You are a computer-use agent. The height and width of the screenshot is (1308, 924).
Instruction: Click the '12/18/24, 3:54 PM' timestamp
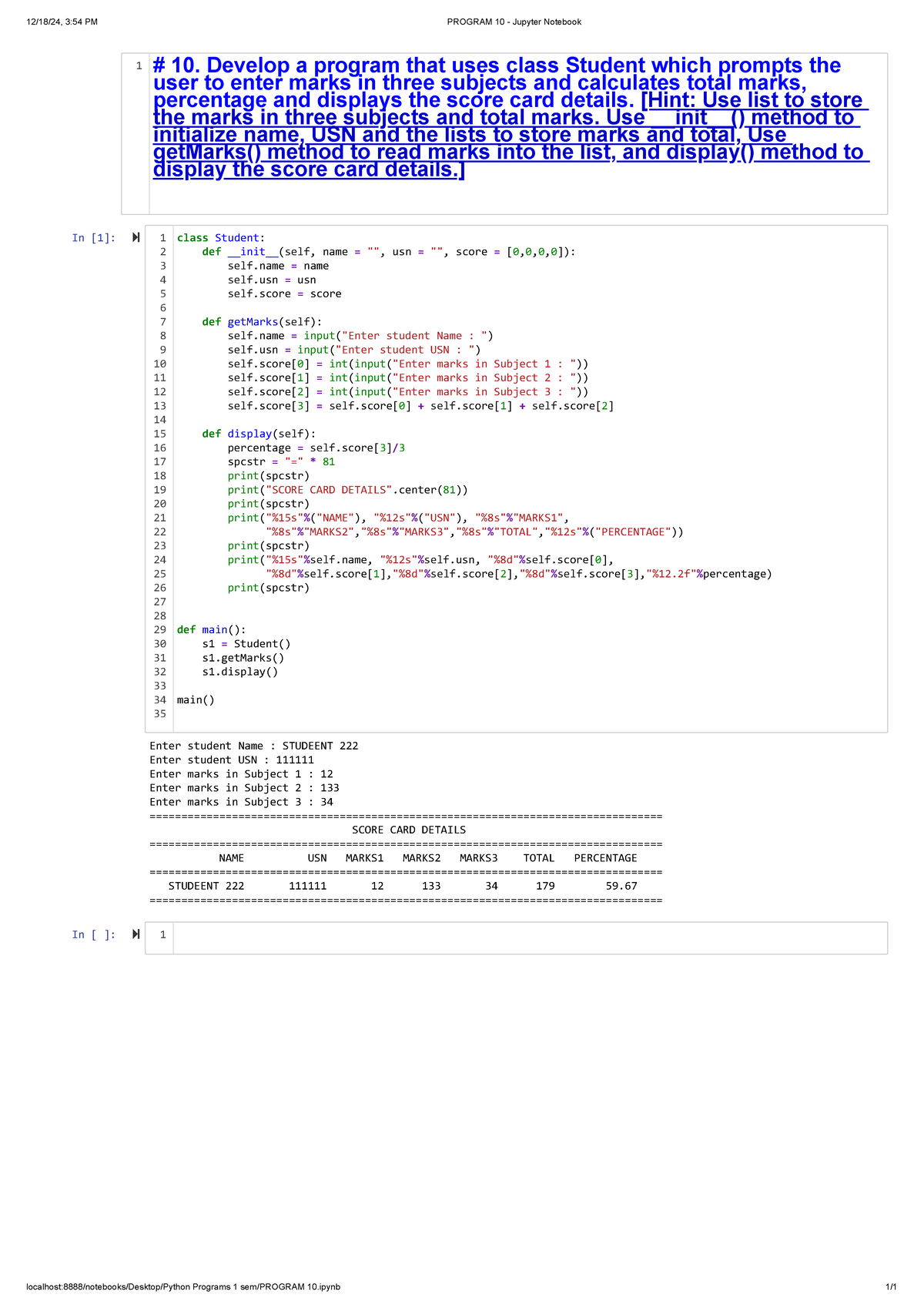click(62, 22)
